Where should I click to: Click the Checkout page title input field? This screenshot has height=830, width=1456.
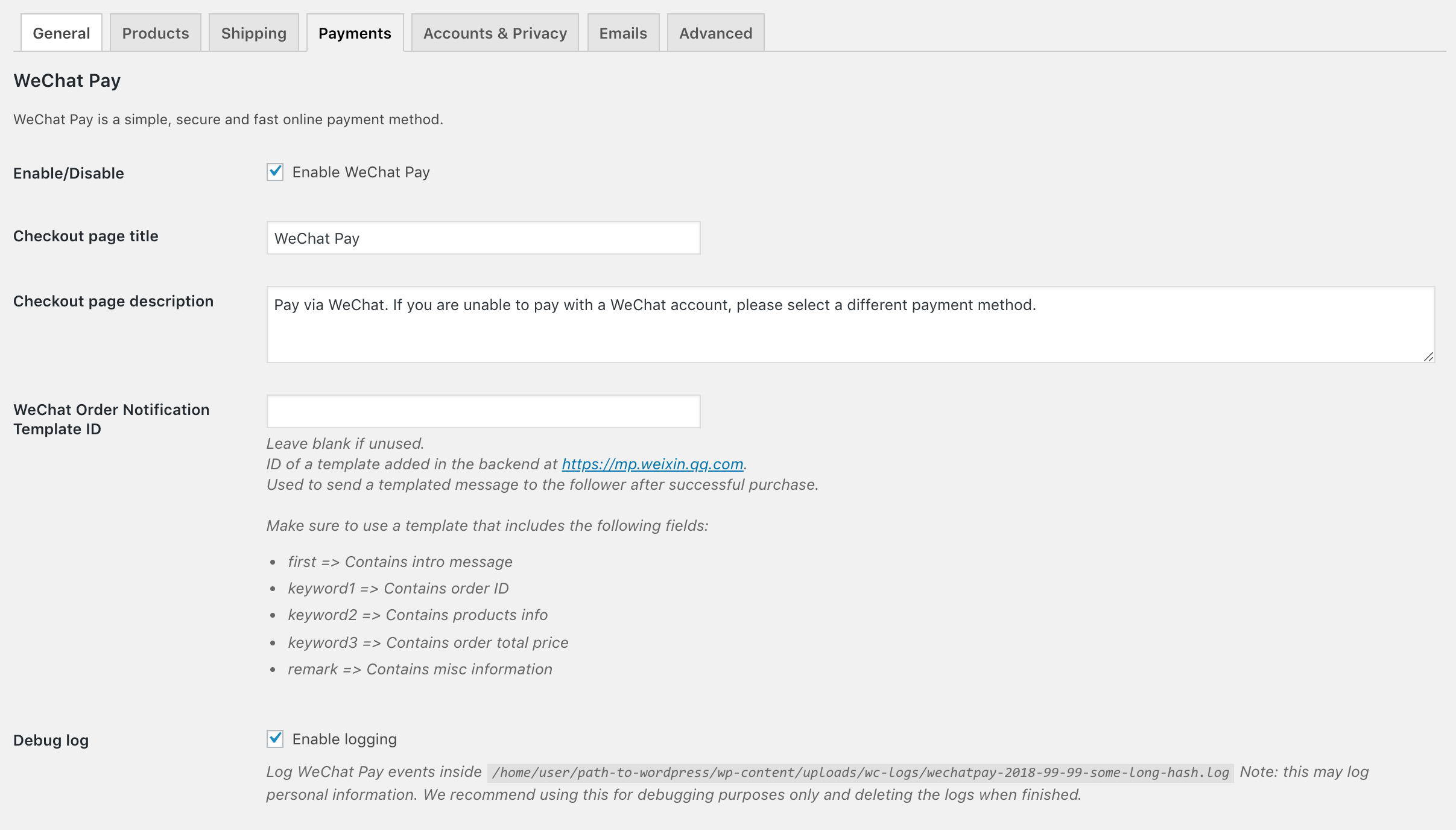pos(483,238)
